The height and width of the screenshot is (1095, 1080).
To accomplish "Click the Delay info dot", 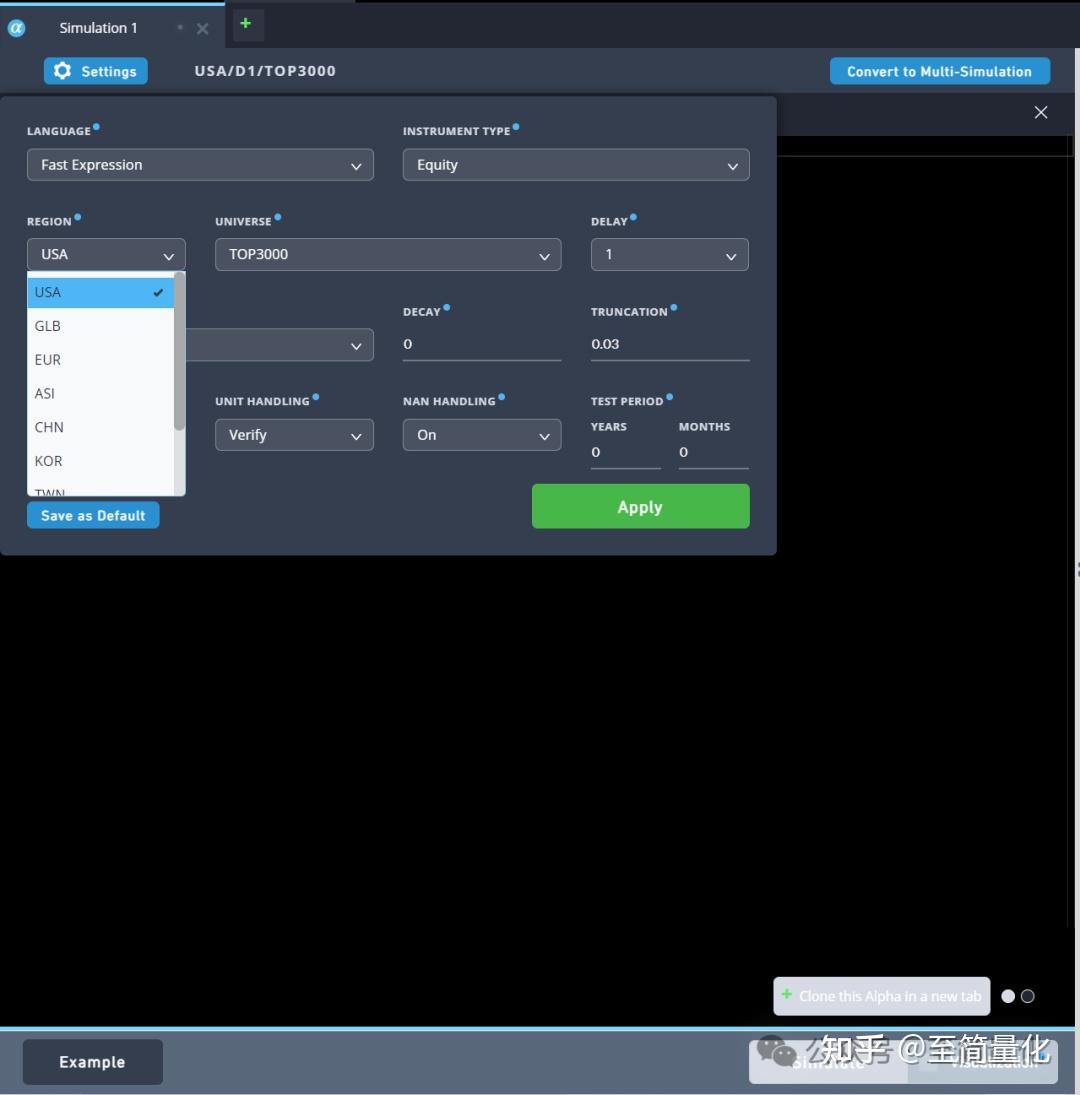I will tap(633, 217).
